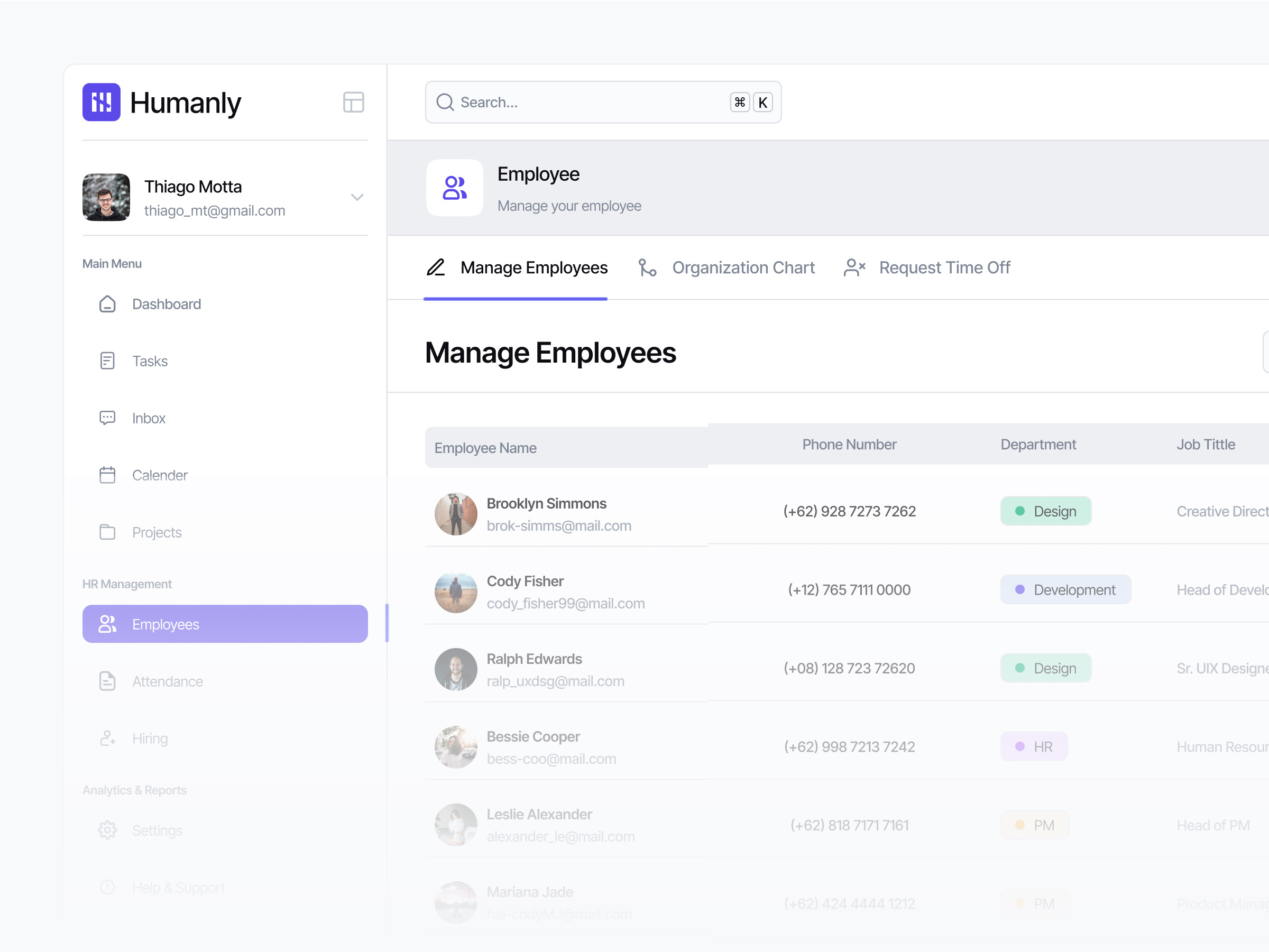Click Ralph Edwards' avatar thumbnail
Screen dimensions: 1269x952
[x=455, y=669]
